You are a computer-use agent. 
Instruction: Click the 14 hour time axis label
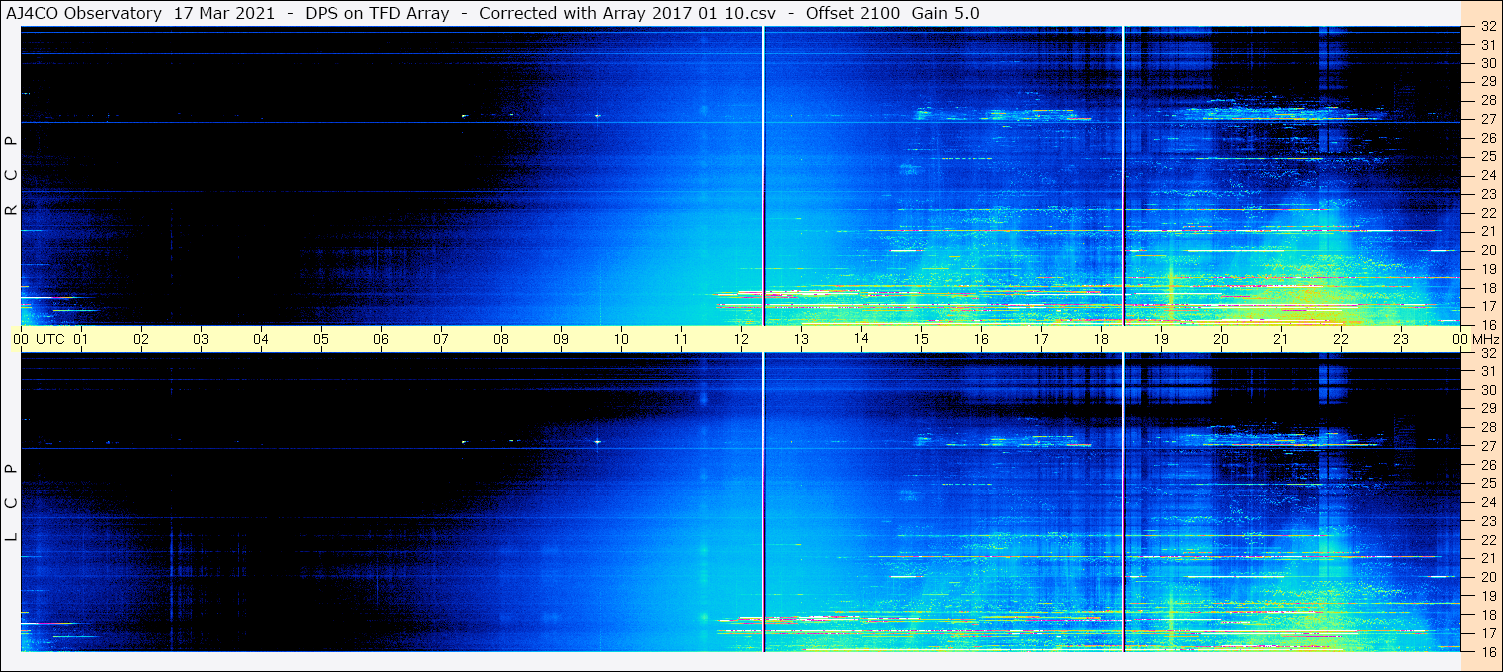pyautogui.click(x=861, y=338)
